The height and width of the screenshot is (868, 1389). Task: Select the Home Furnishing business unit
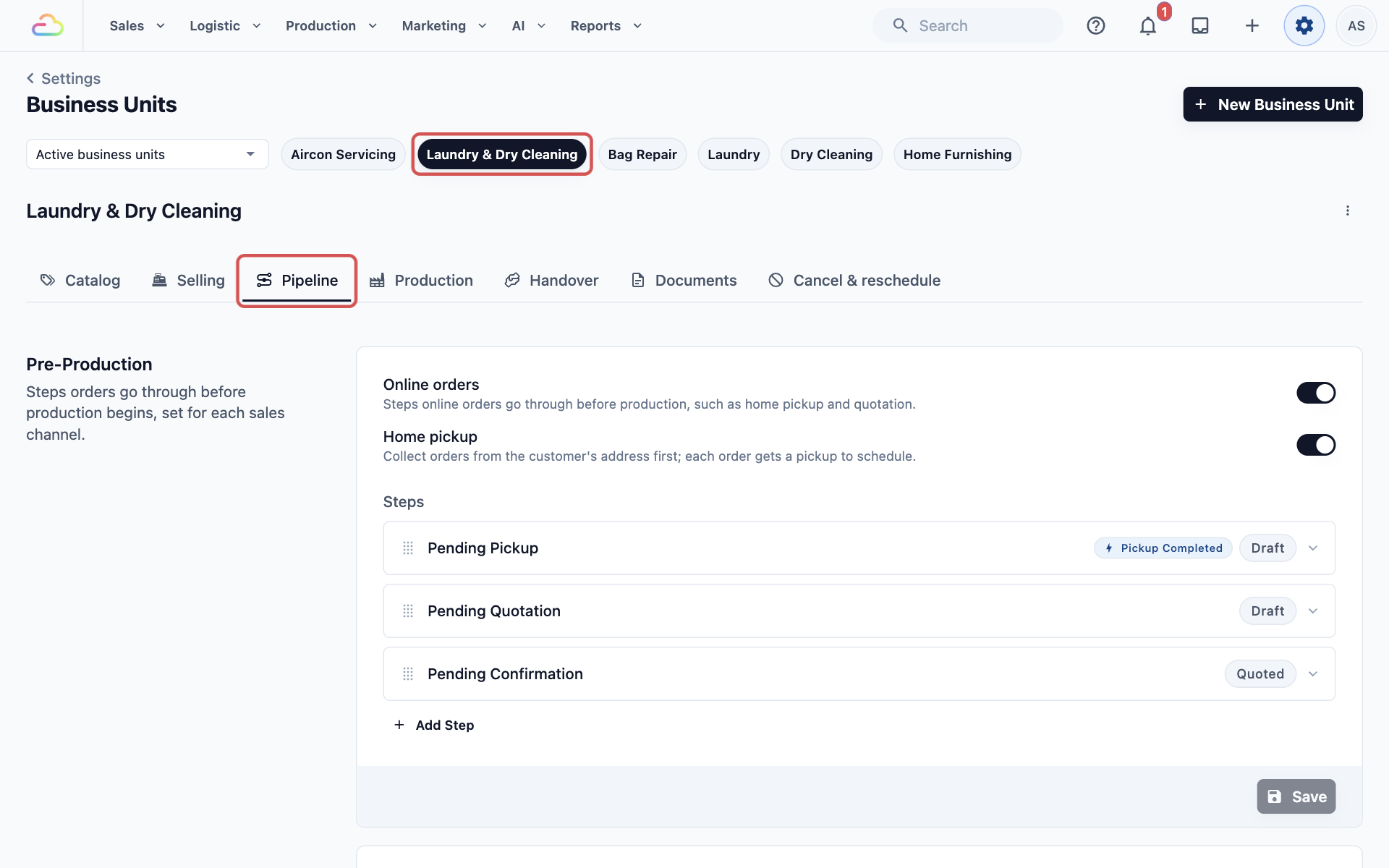point(957,154)
